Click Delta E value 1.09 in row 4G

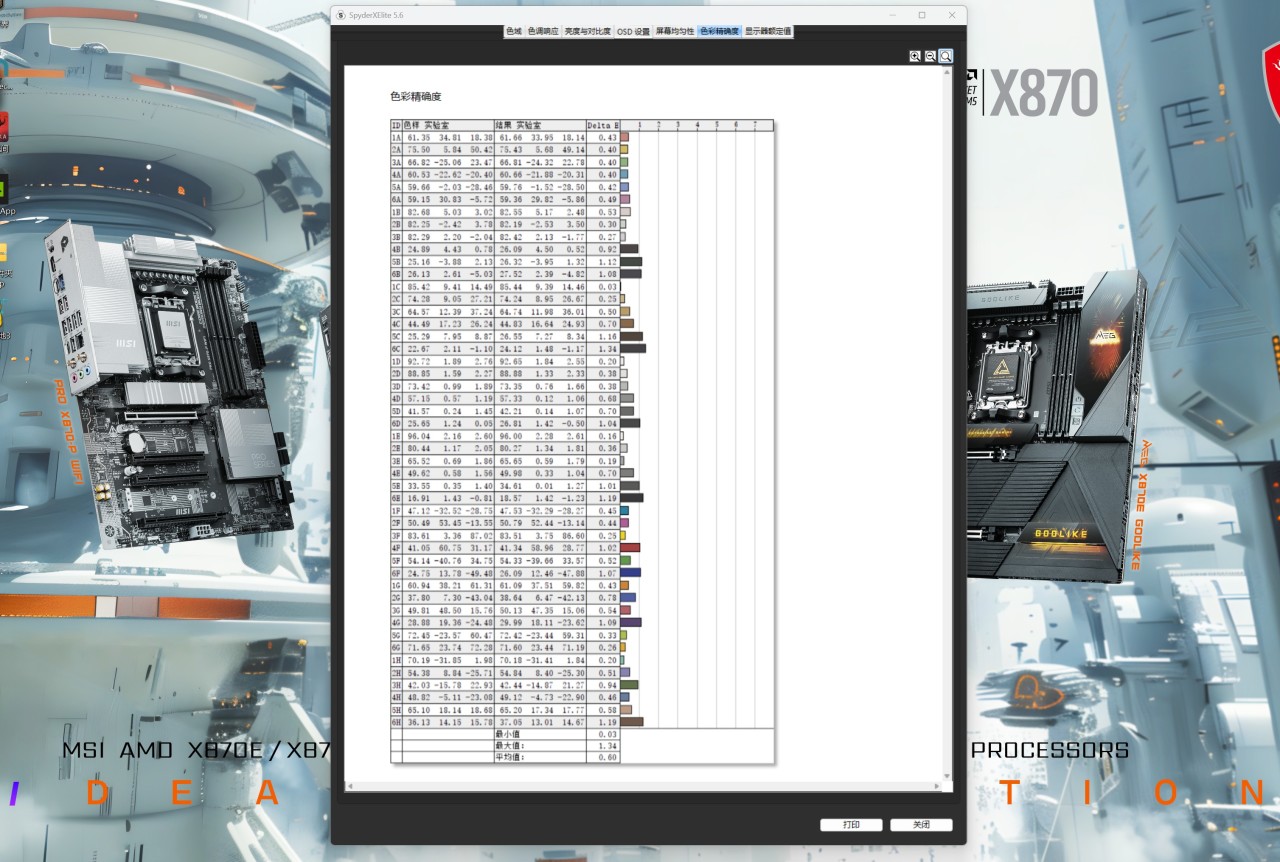tap(607, 622)
